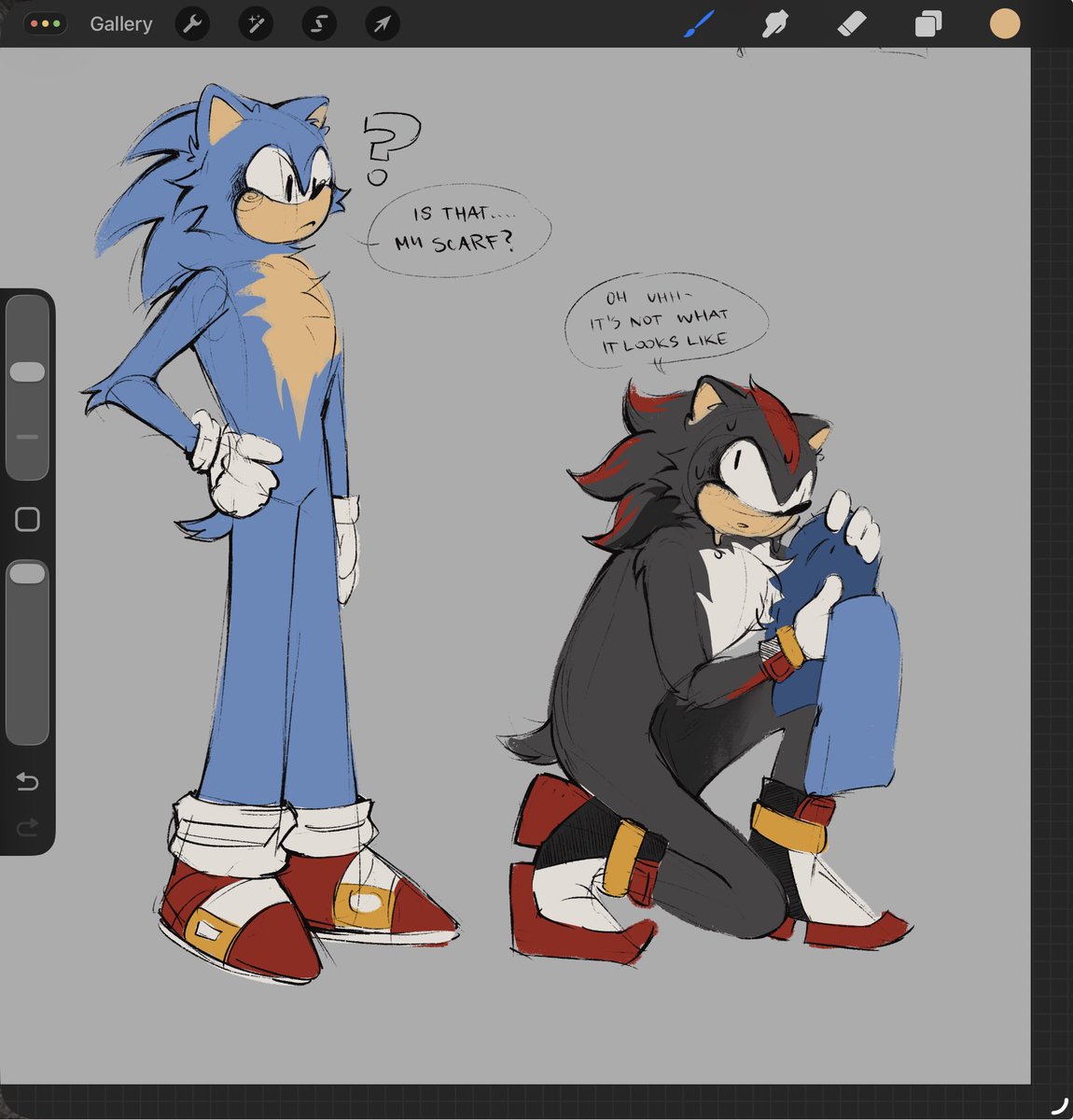Open the Gallery view

(x=120, y=24)
